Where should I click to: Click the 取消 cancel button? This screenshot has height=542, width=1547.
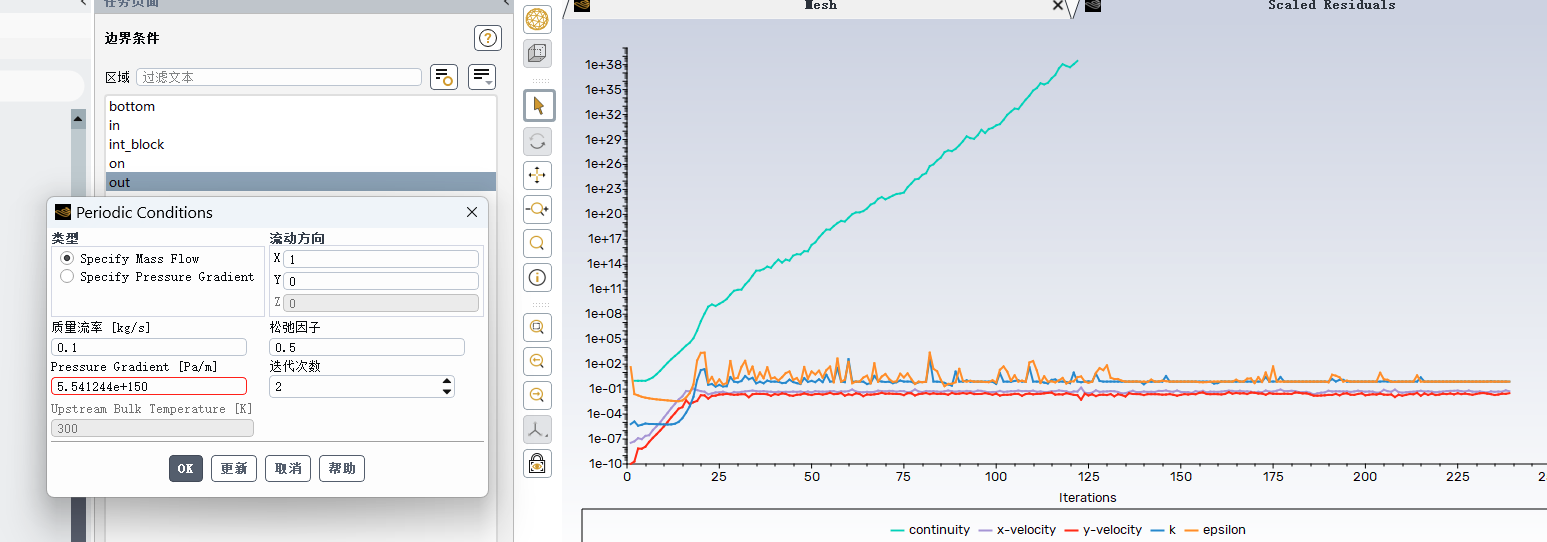288,469
